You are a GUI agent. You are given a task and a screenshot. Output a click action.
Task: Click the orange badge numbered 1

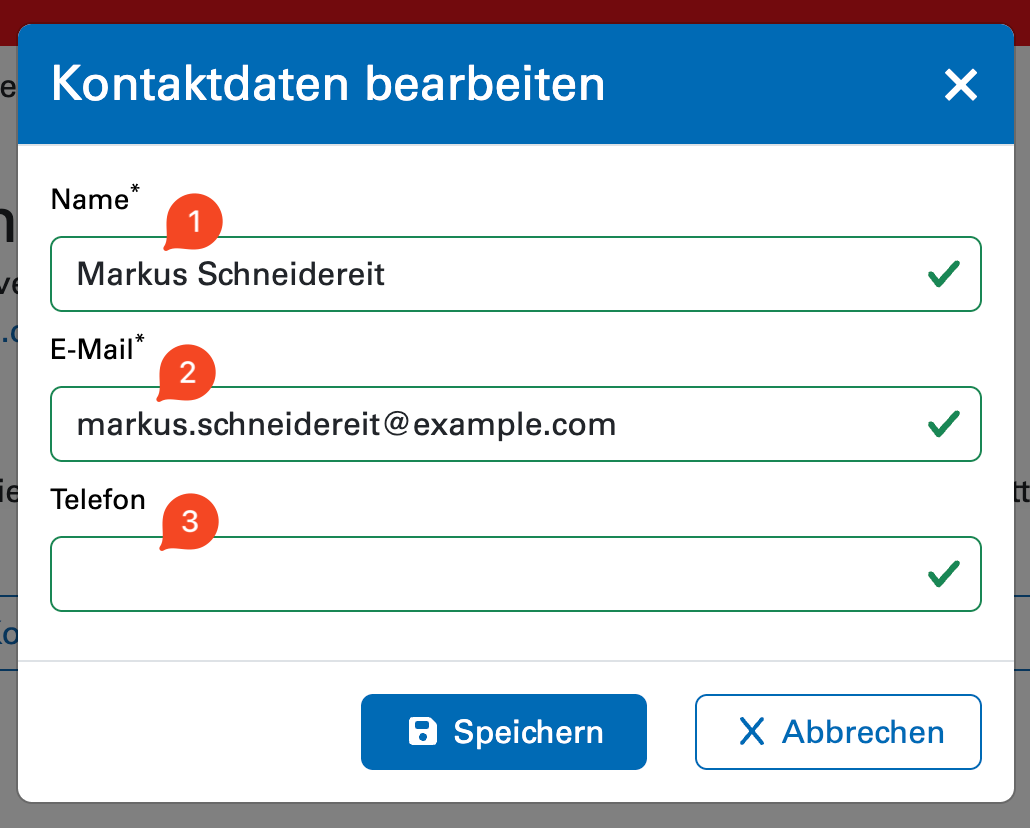(x=194, y=223)
